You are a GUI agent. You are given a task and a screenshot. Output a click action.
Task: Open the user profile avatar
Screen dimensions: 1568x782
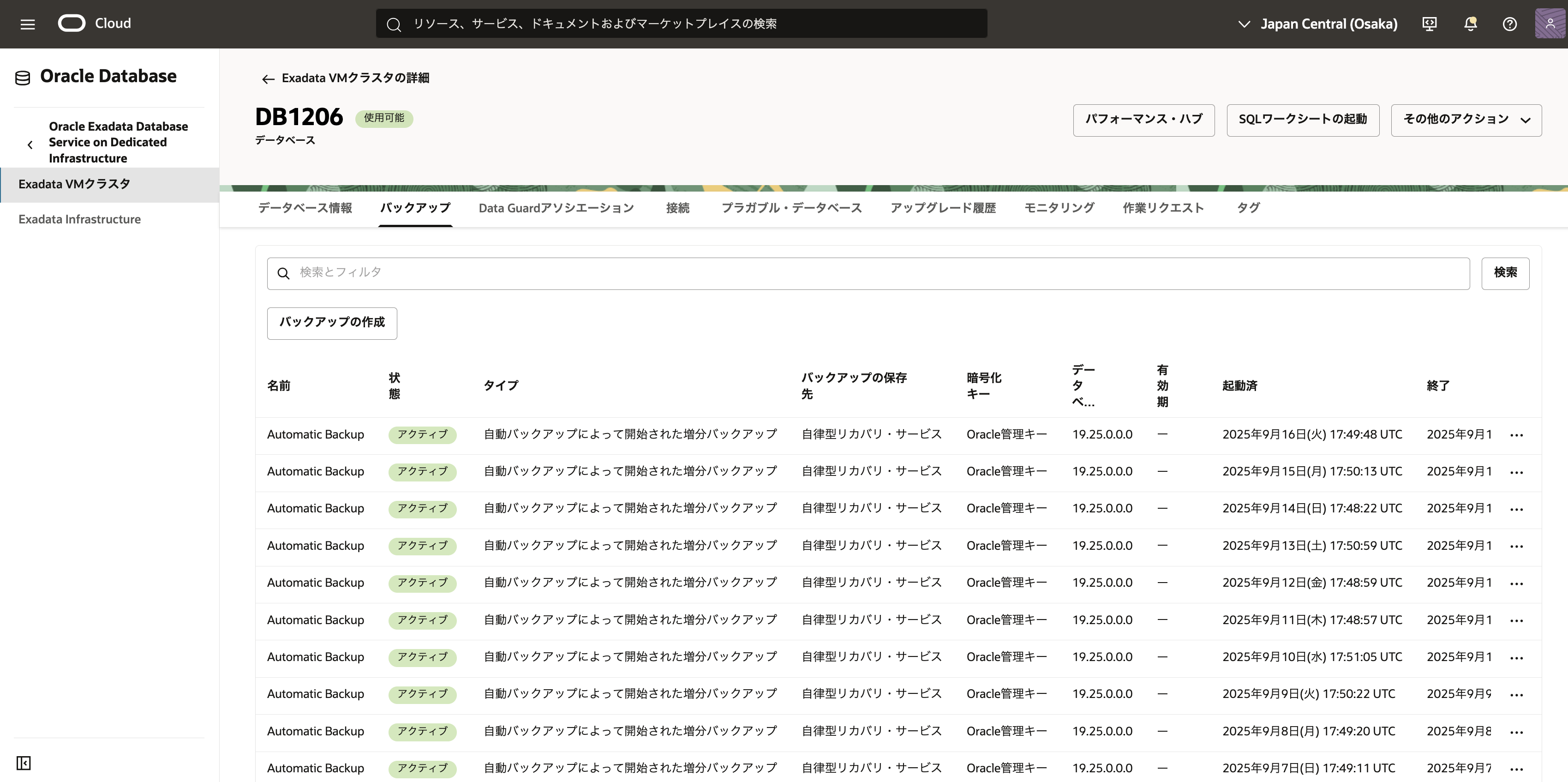[1550, 24]
